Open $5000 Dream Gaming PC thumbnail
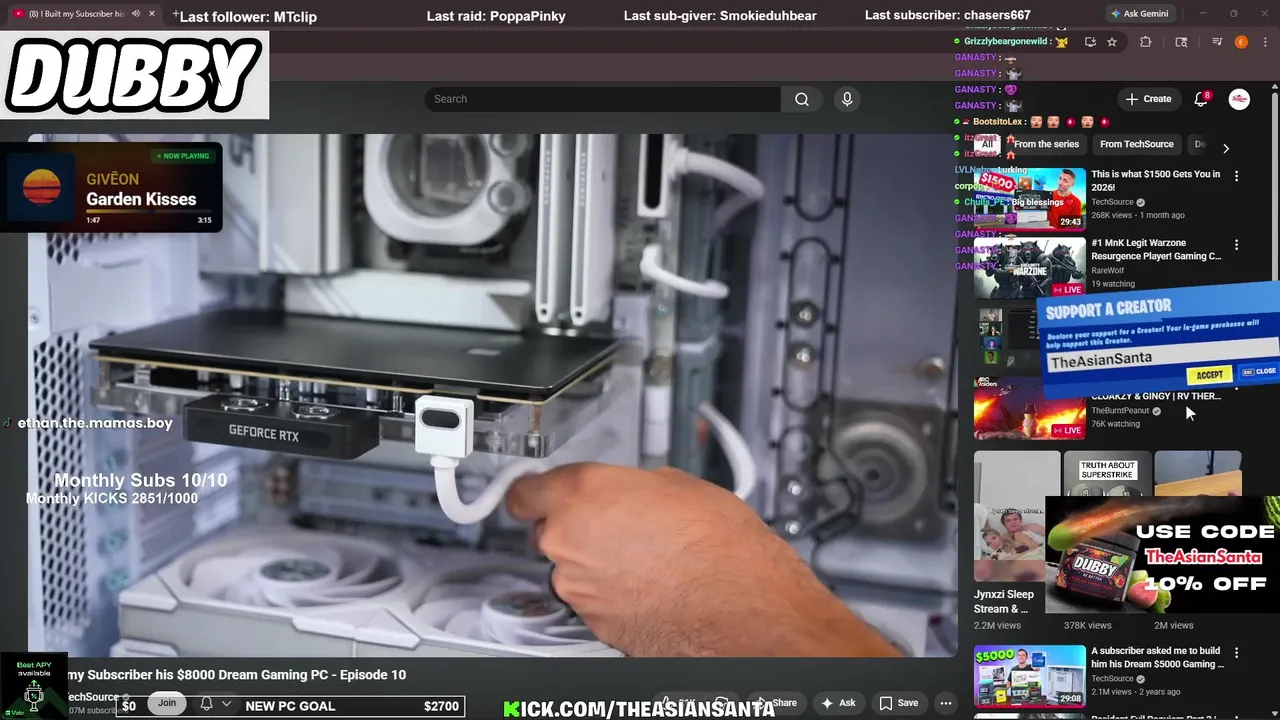1280x720 pixels. (x=1030, y=676)
